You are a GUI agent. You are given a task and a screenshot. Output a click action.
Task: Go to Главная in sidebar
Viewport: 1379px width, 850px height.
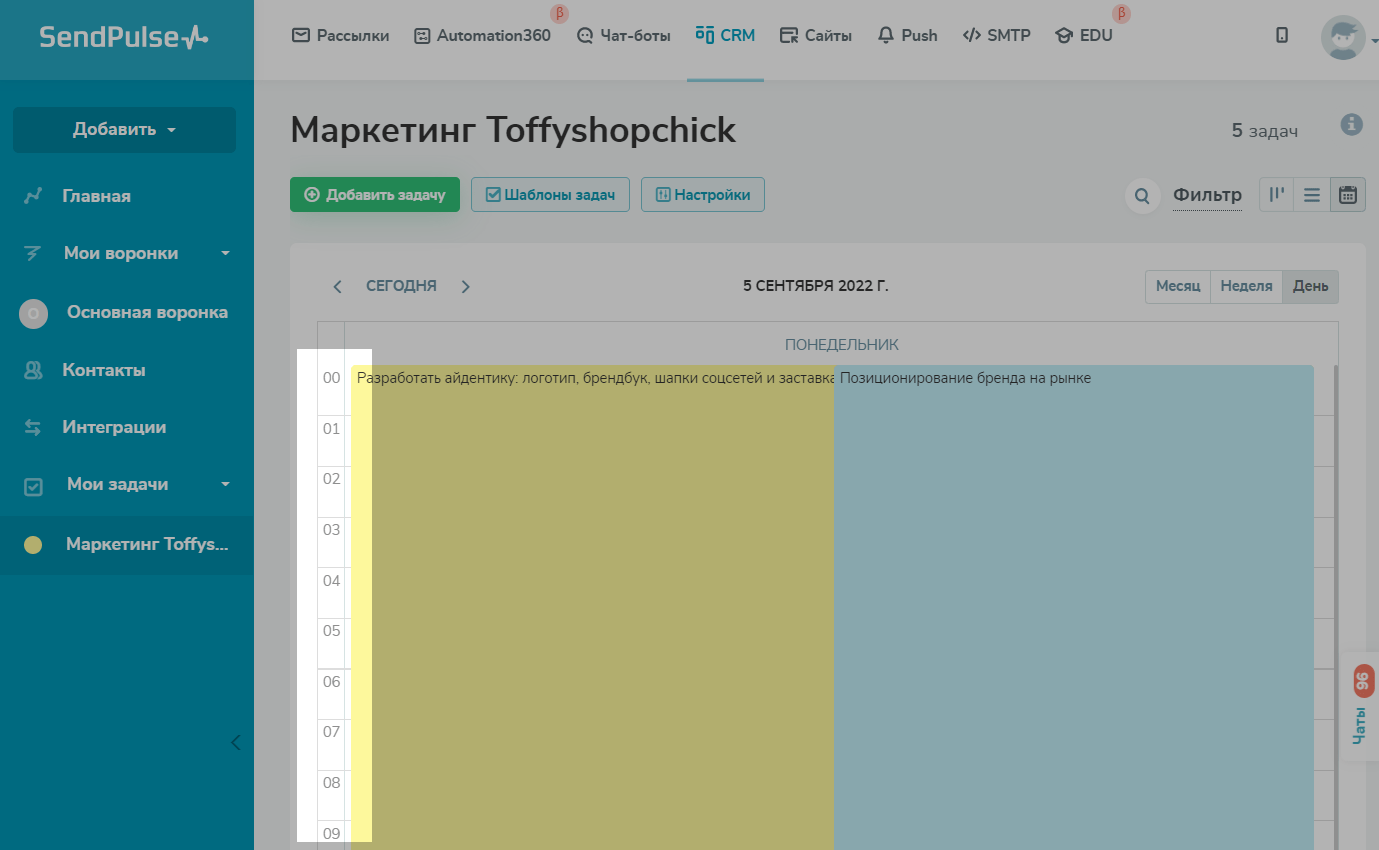click(x=96, y=196)
